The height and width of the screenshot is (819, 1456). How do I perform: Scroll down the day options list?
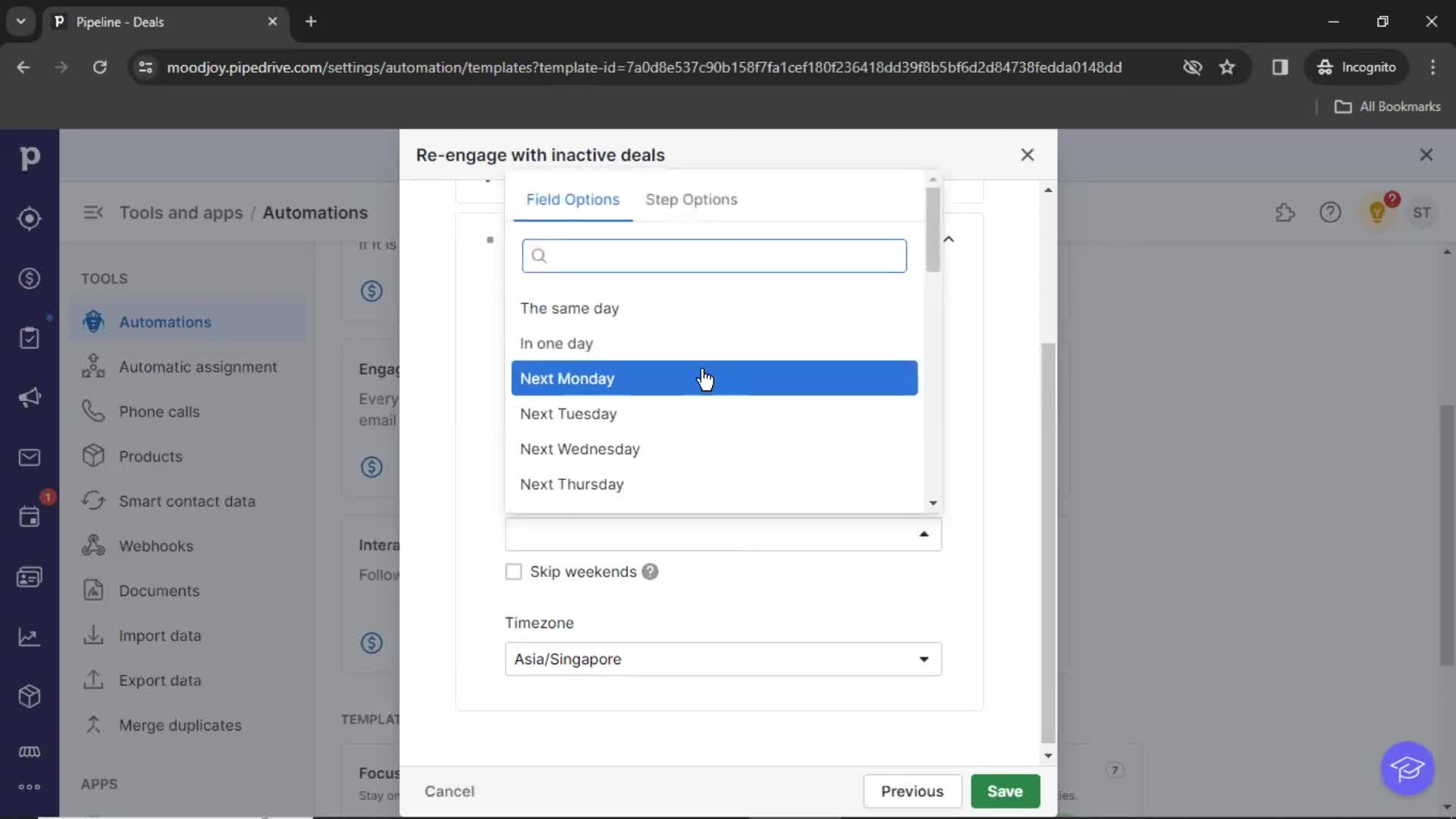tap(933, 503)
